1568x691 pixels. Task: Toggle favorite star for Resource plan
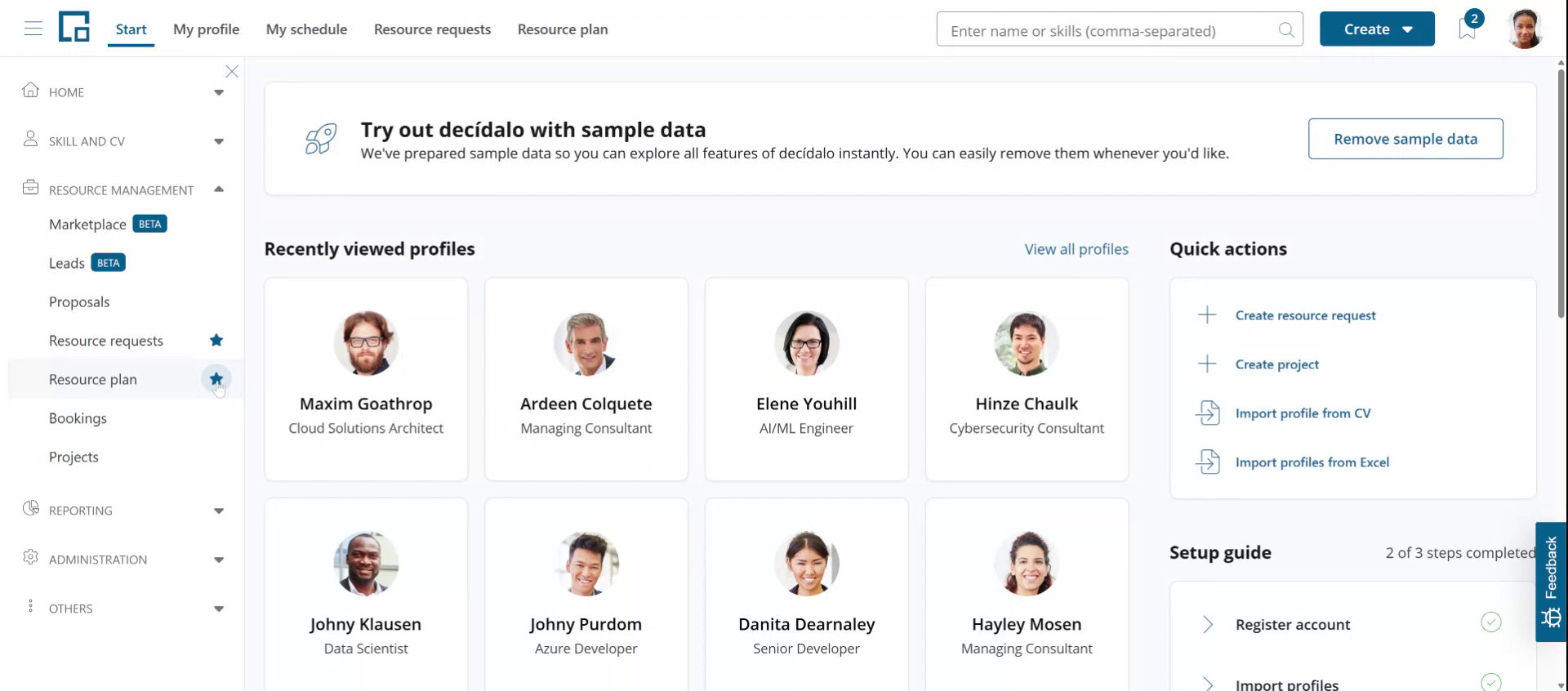[x=216, y=379]
